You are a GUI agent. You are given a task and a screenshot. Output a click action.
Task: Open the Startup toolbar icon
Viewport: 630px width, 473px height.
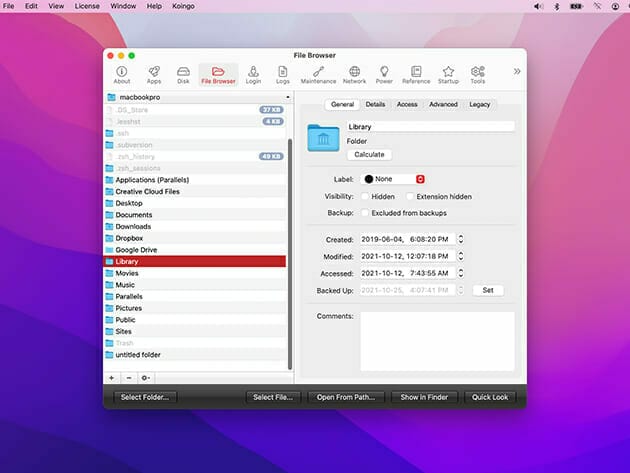coord(448,74)
